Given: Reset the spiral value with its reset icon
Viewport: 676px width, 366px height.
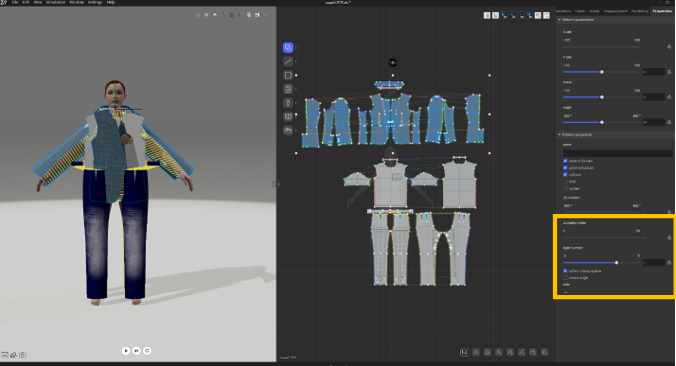Looking at the screenshot, I should (670, 97).
